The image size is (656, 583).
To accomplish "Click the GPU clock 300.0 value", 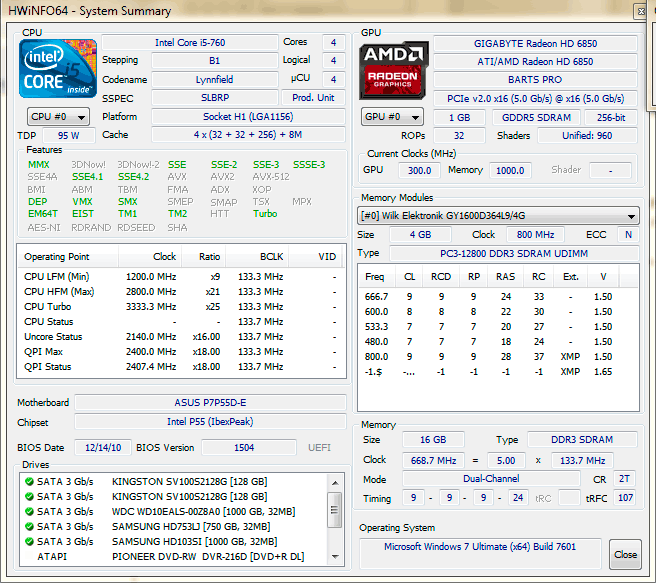I will (x=419, y=171).
